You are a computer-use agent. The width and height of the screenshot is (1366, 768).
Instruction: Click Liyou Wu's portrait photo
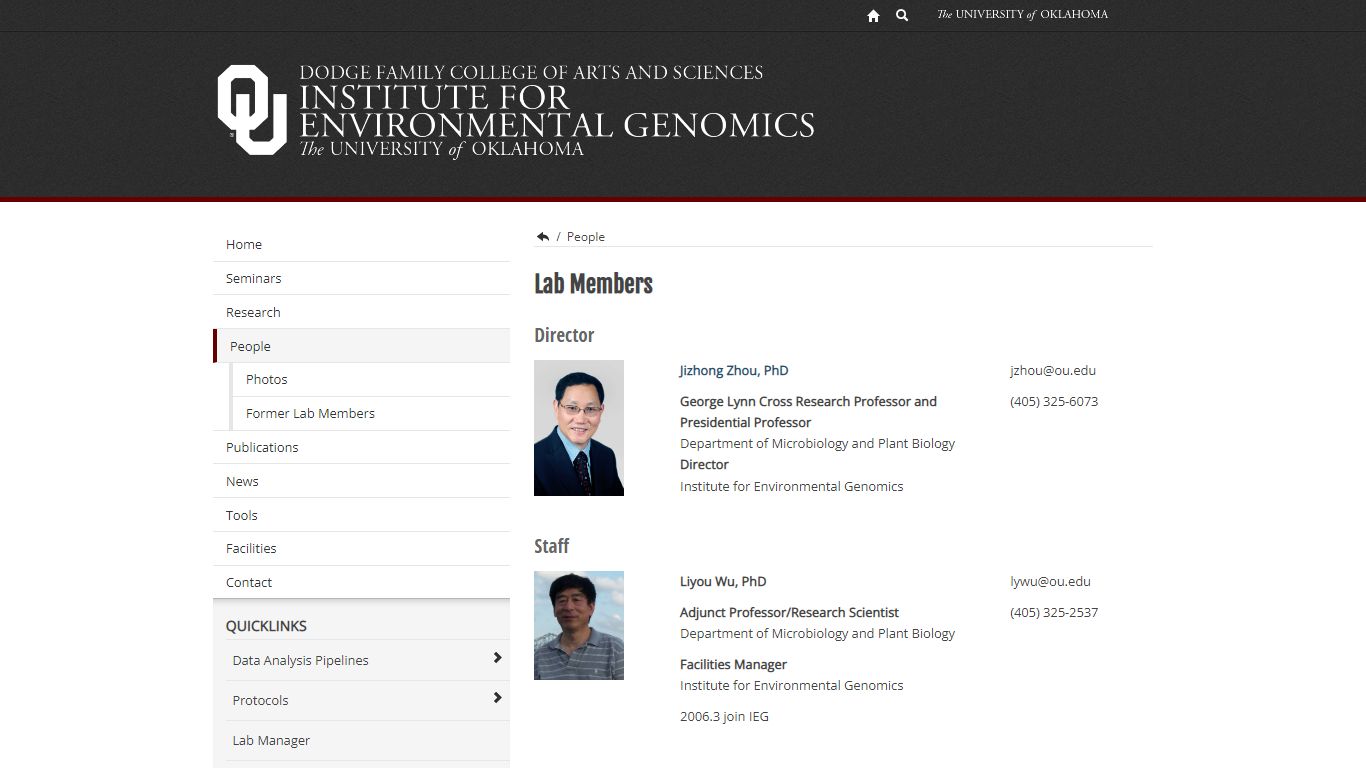[x=579, y=626]
